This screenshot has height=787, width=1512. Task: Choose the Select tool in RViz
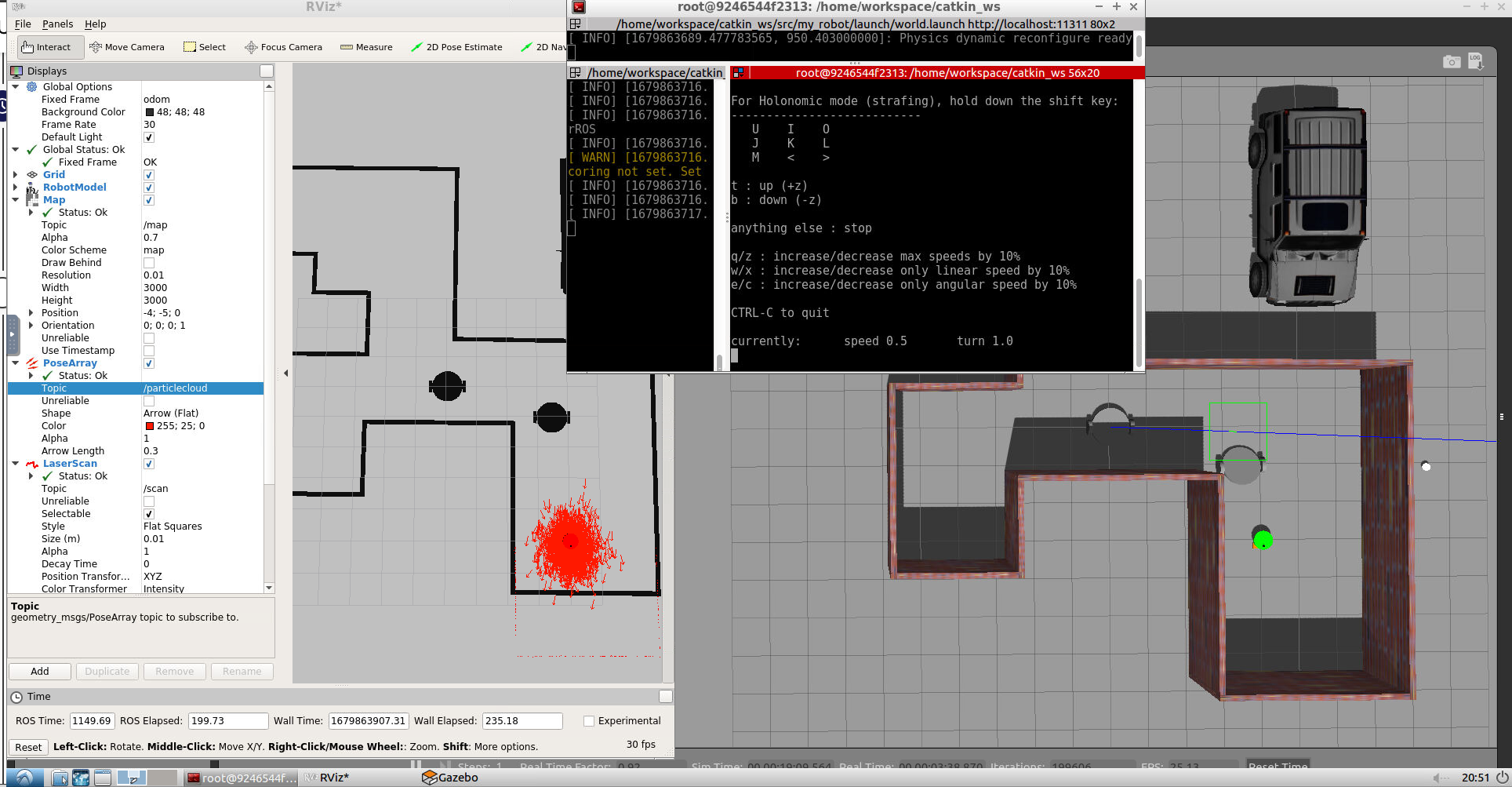tap(205, 47)
